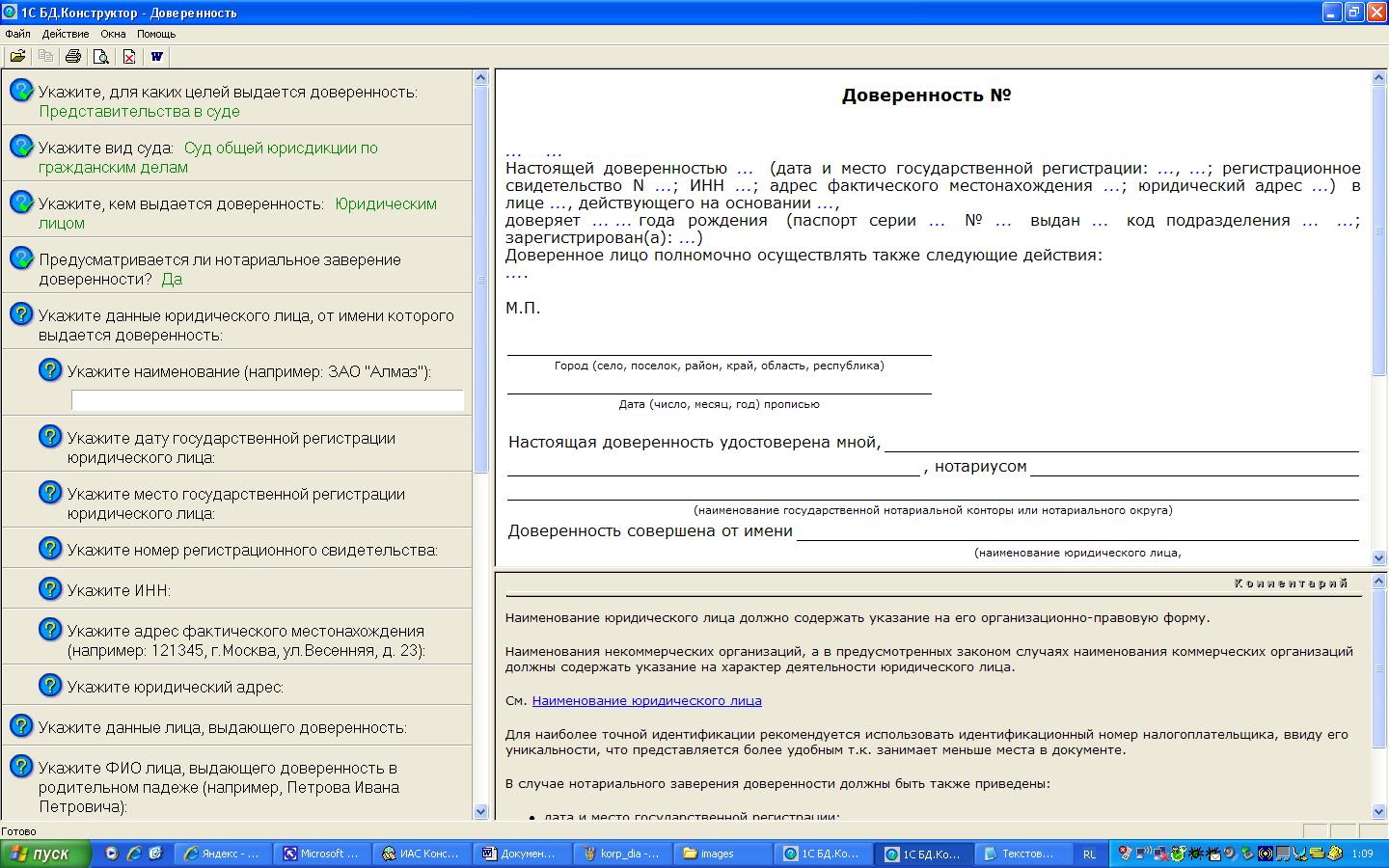Image resolution: width=1389 pixels, height=868 pixels.
Task: Click the icon next to 'кем выдается доверенность'
Action: point(21,203)
